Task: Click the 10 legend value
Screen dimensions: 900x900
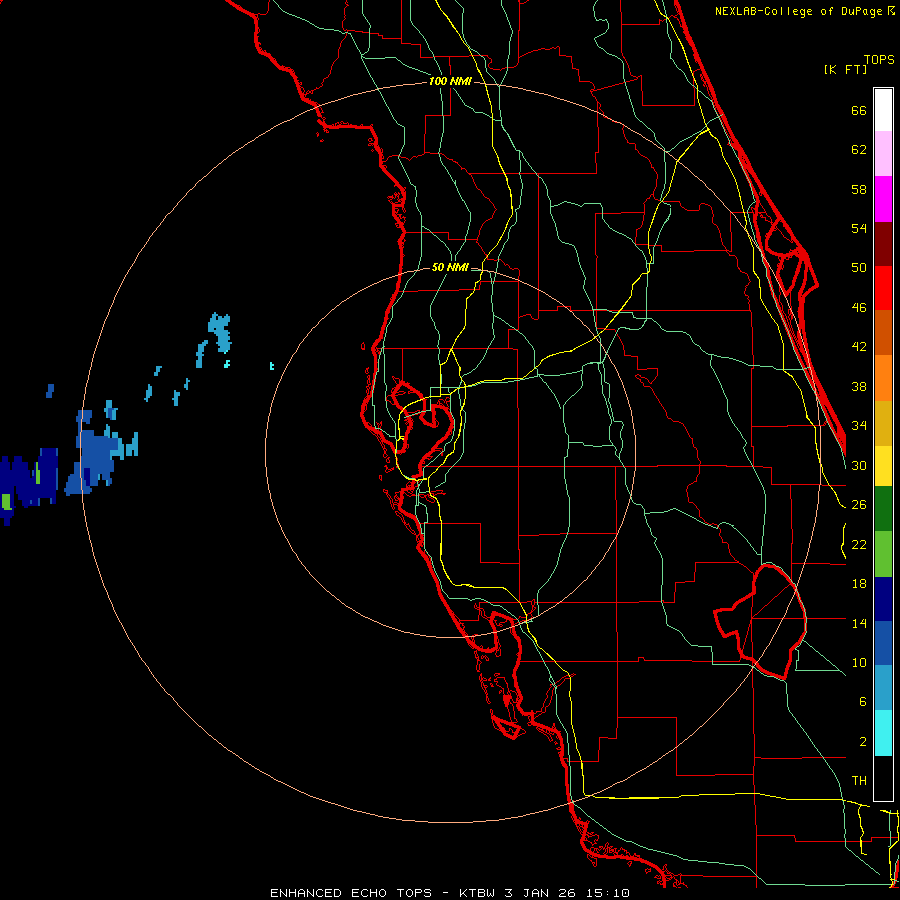Action: click(859, 662)
